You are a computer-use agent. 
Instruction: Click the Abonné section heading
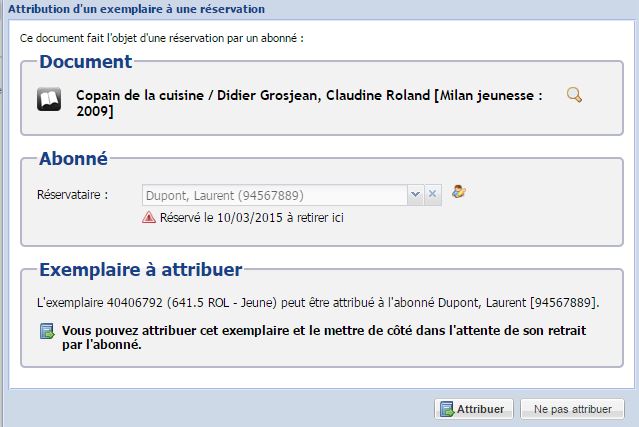[x=73, y=158]
